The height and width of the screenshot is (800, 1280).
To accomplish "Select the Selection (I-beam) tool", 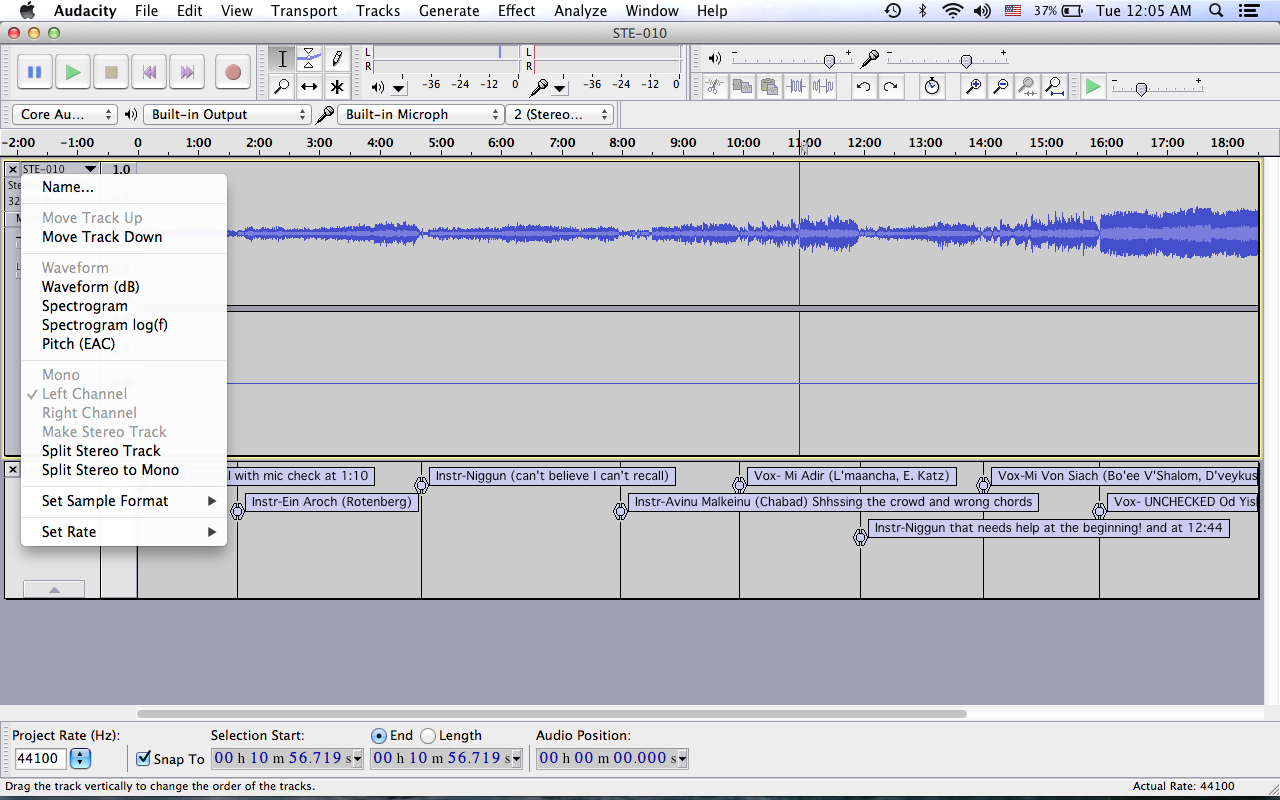I will point(282,59).
